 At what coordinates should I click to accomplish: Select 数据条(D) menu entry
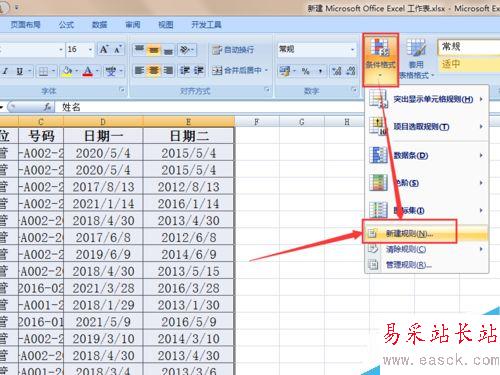coord(426,155)
